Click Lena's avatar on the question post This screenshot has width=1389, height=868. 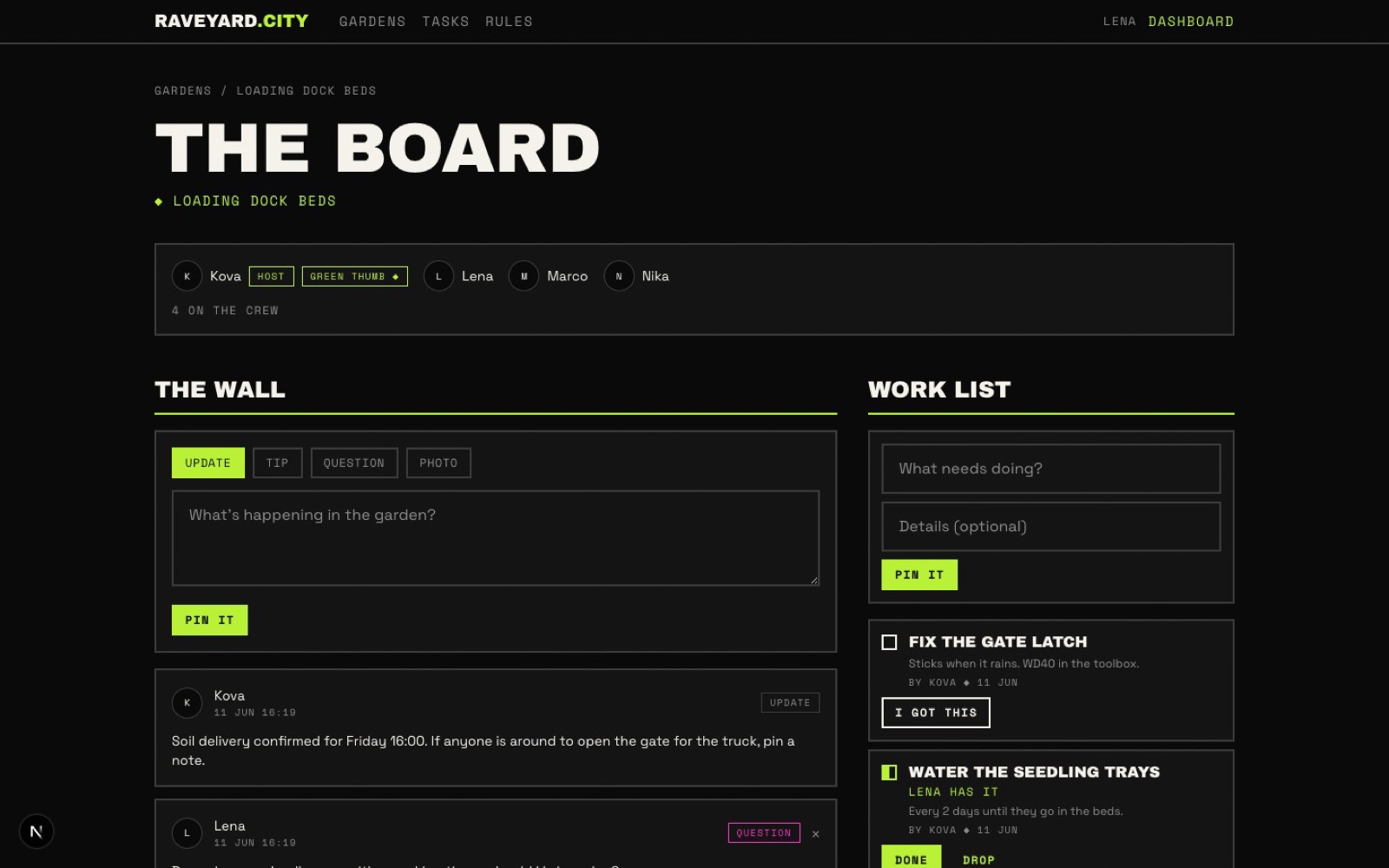[x=187, y=833]
